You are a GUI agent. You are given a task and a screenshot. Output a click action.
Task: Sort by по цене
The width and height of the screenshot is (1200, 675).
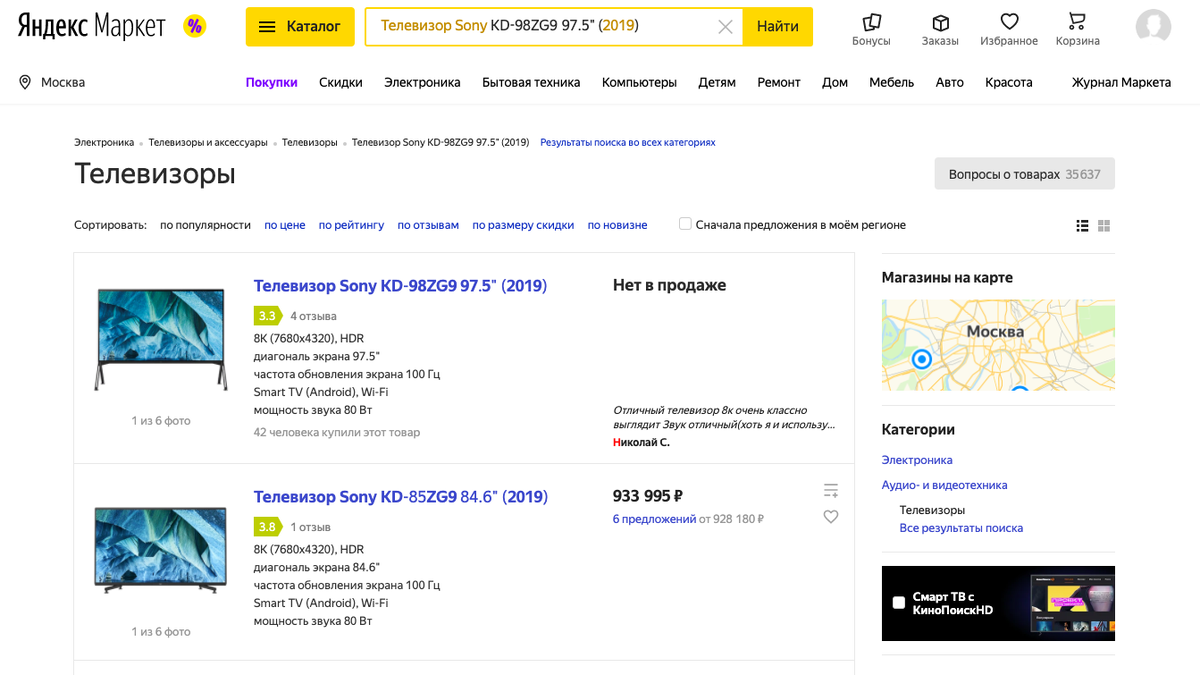pos(285,225)
